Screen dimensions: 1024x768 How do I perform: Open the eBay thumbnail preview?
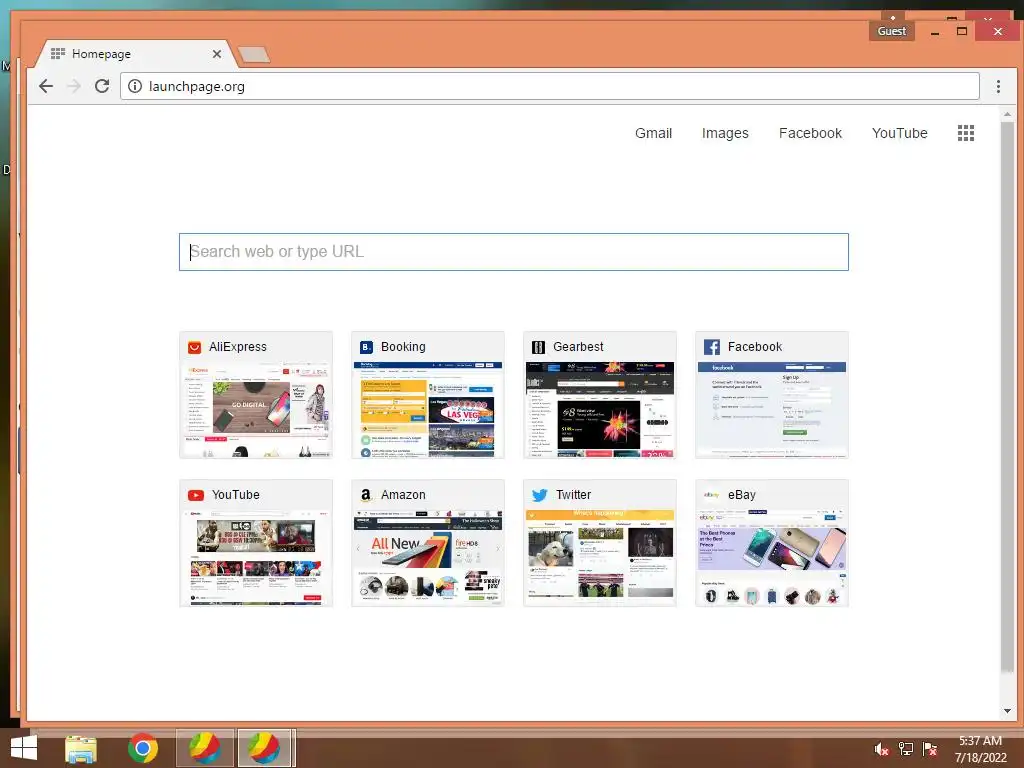[772, 558]
